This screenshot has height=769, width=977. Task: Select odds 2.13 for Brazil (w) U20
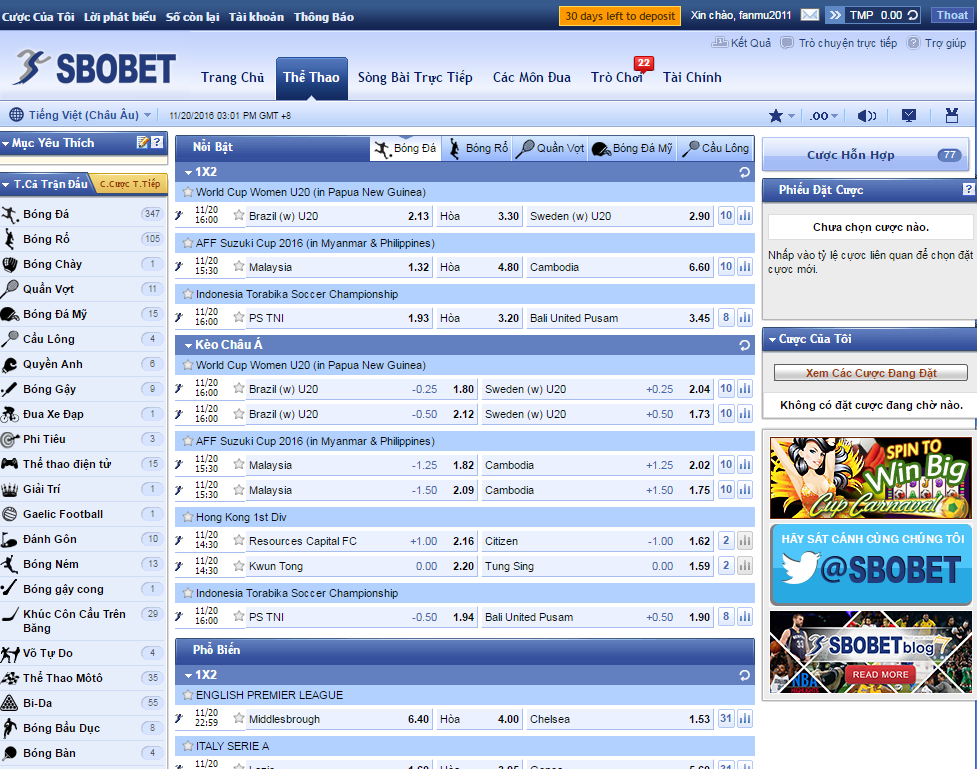[418, 216]
